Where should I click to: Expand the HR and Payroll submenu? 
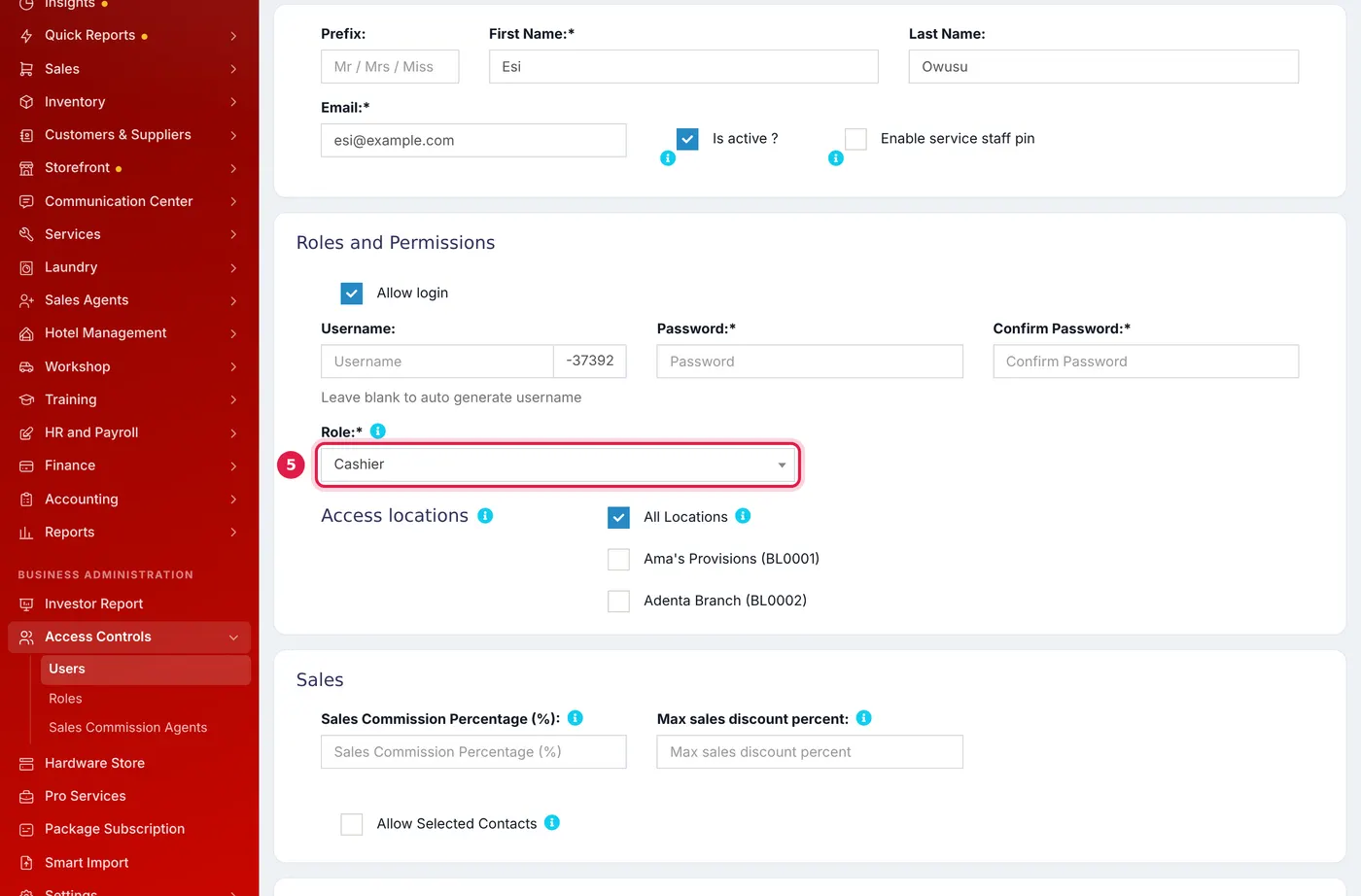tap(129, 432)
